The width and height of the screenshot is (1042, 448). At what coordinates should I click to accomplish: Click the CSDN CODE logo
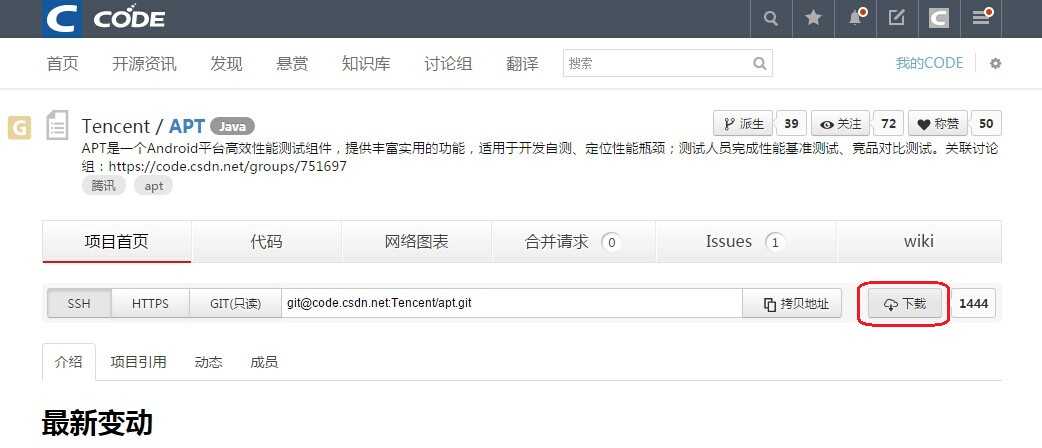click(104, 18)
